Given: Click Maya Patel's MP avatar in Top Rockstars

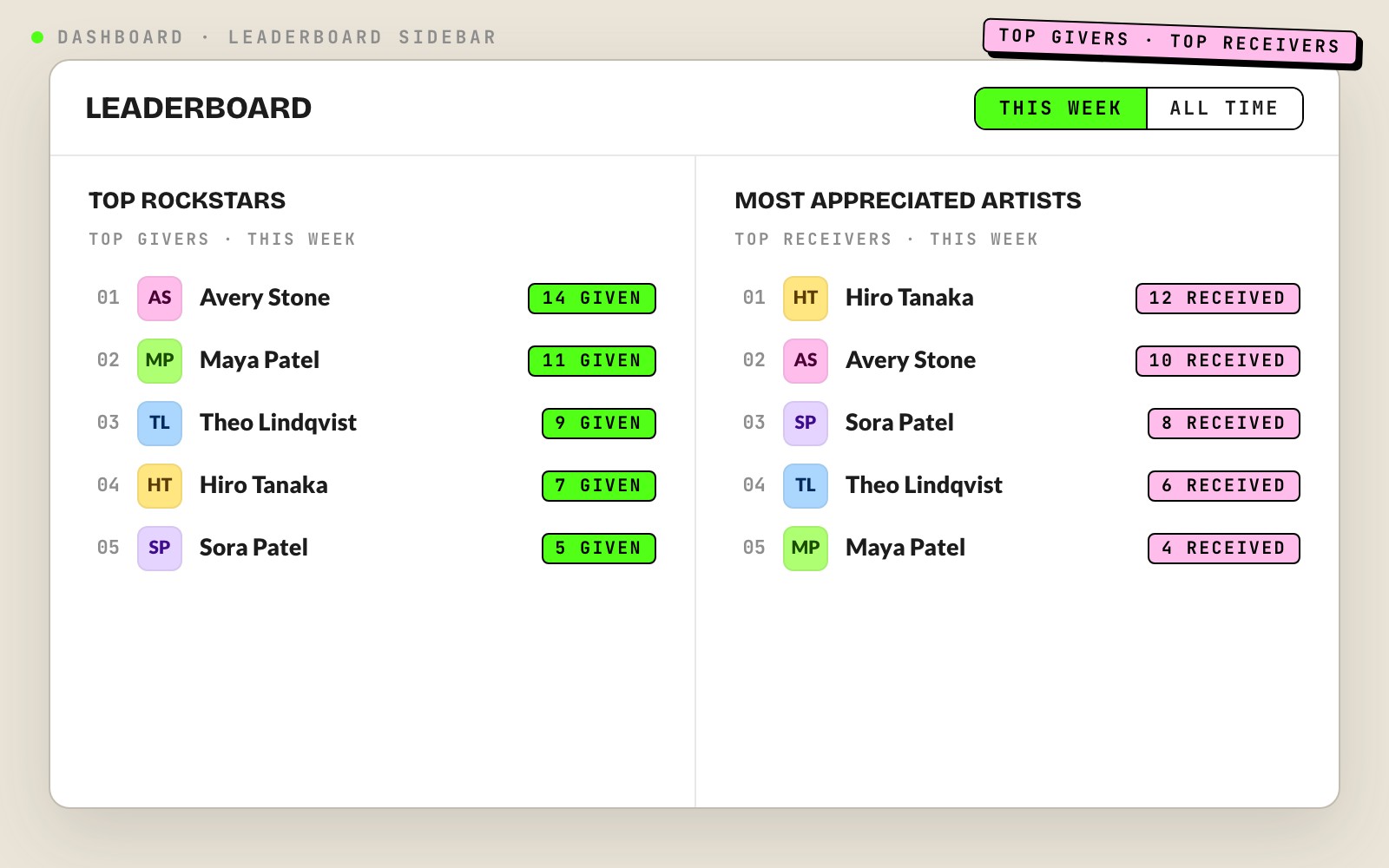Looking at the screenshot, I should pos(160,360).
